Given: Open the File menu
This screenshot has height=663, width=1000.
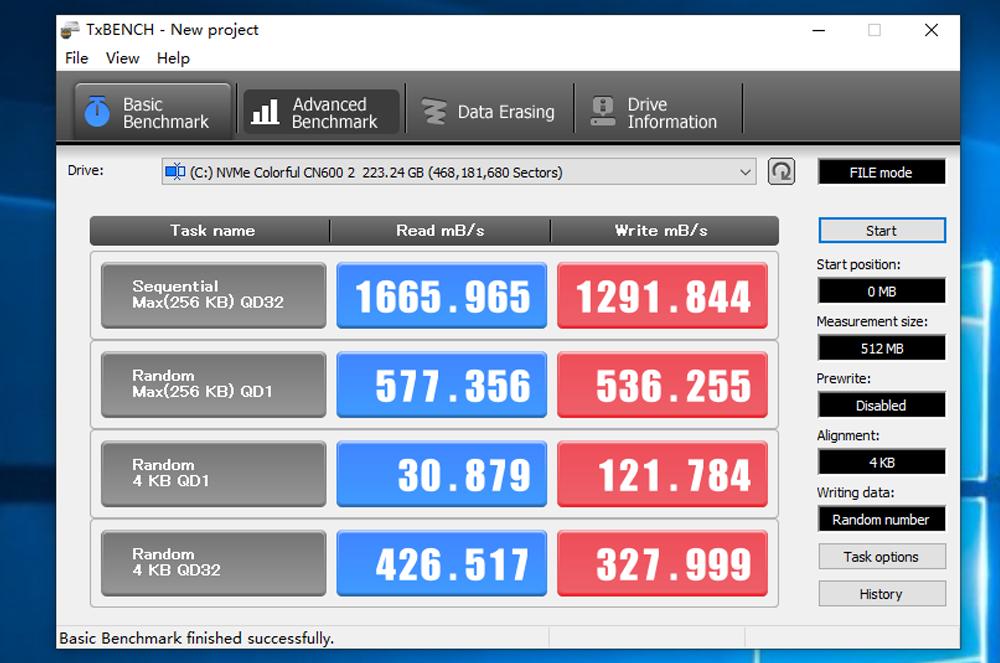Looking at the screenshot, I should pos(77,58).
